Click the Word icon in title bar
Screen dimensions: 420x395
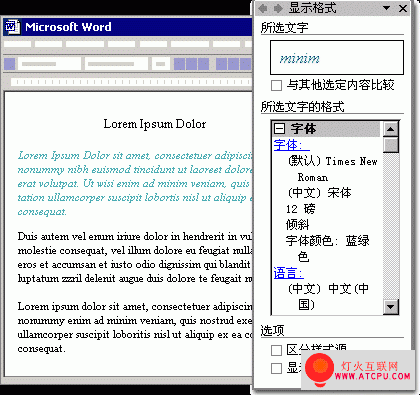[13, 27]
